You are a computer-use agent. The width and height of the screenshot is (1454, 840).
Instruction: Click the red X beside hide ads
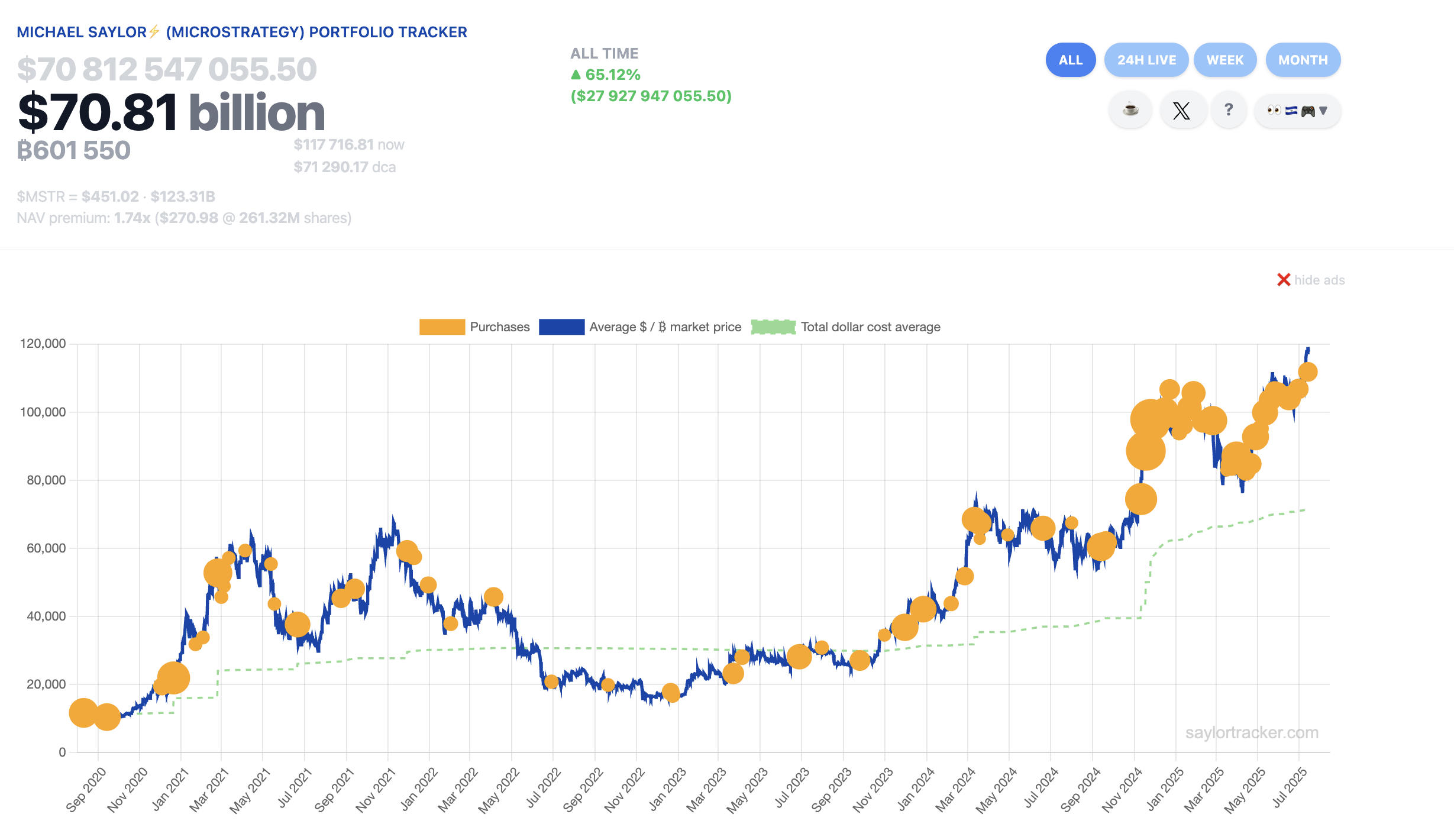tap(1283, 280)
